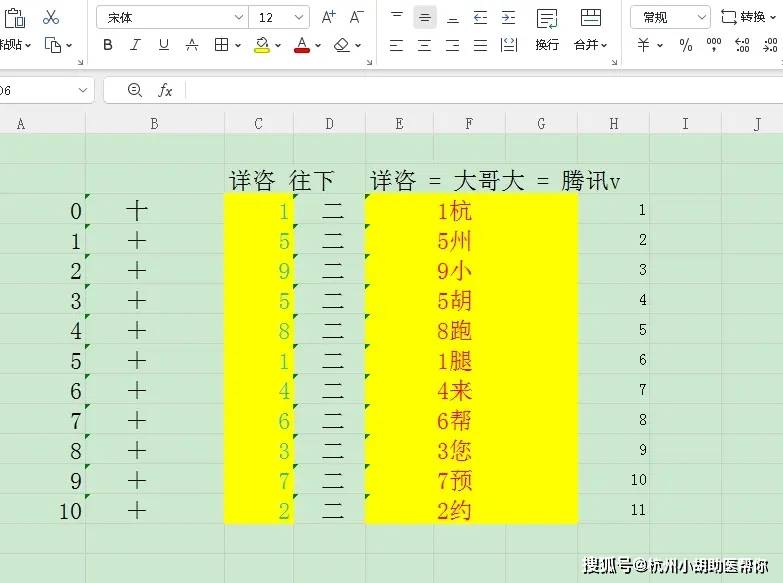Align text left

(x=396, y=45)
